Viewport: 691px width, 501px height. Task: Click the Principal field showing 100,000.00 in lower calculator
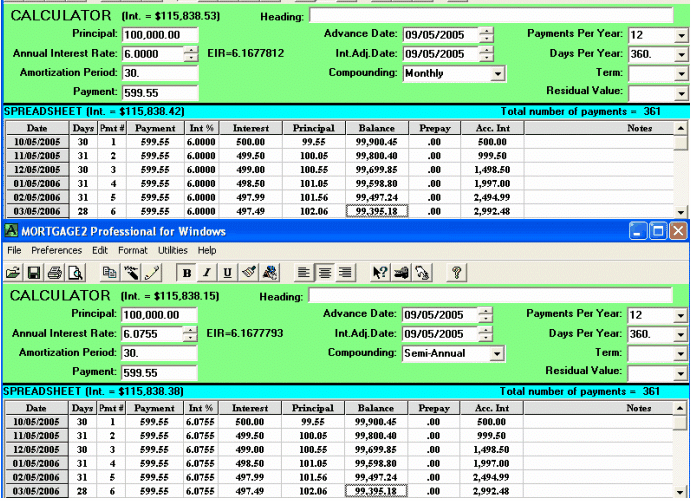pos(159,314)
